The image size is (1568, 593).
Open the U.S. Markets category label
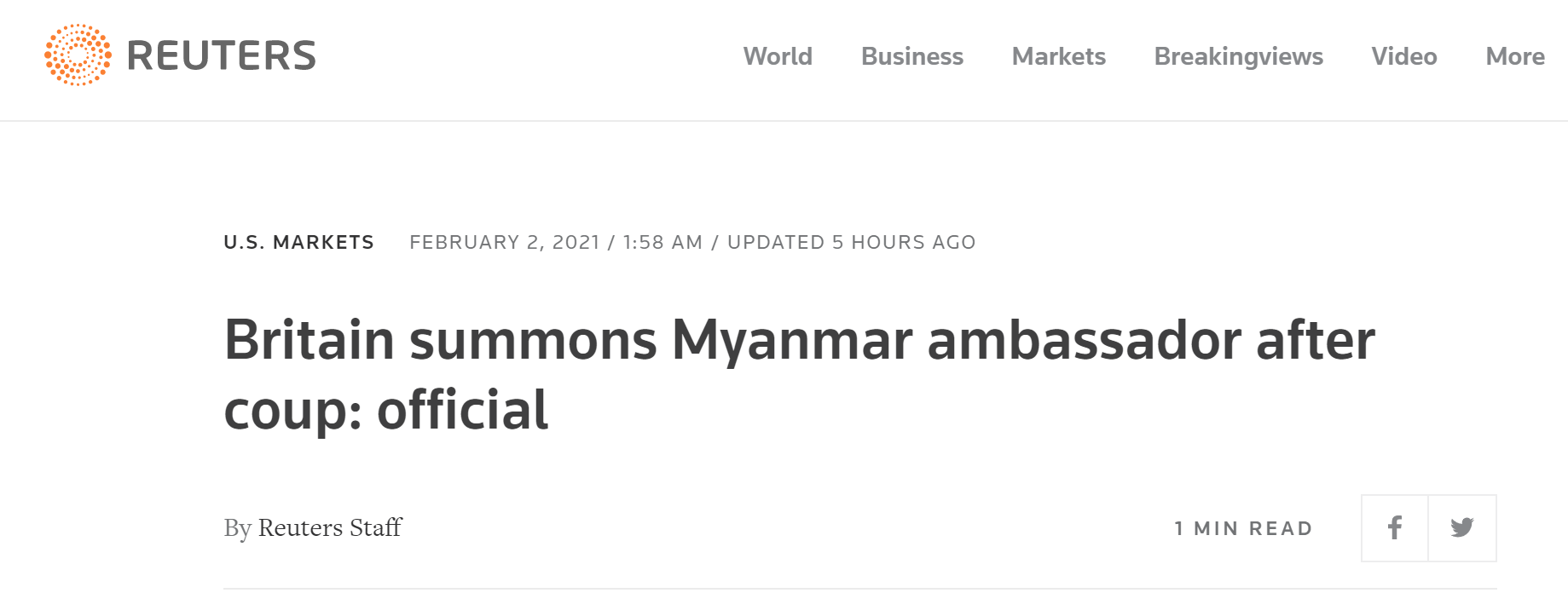tap(298, 243)
